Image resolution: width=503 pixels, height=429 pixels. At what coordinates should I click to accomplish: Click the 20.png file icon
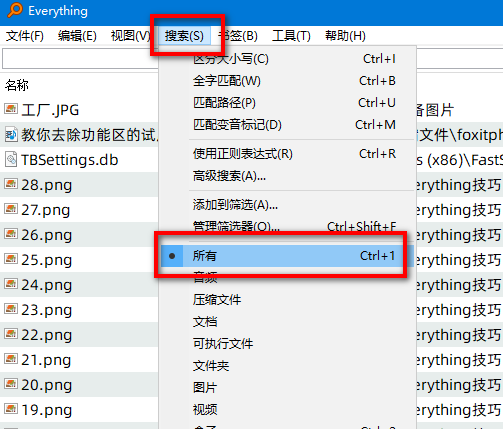click(x=11, y=384)
